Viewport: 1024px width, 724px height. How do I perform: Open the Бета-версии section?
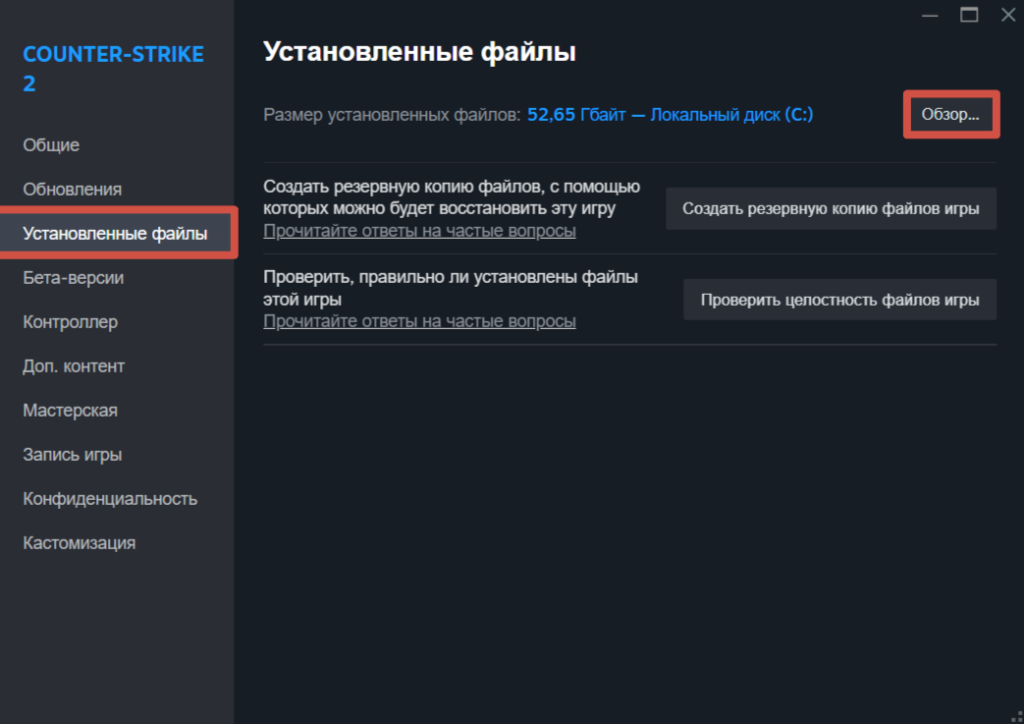point(73,278)
